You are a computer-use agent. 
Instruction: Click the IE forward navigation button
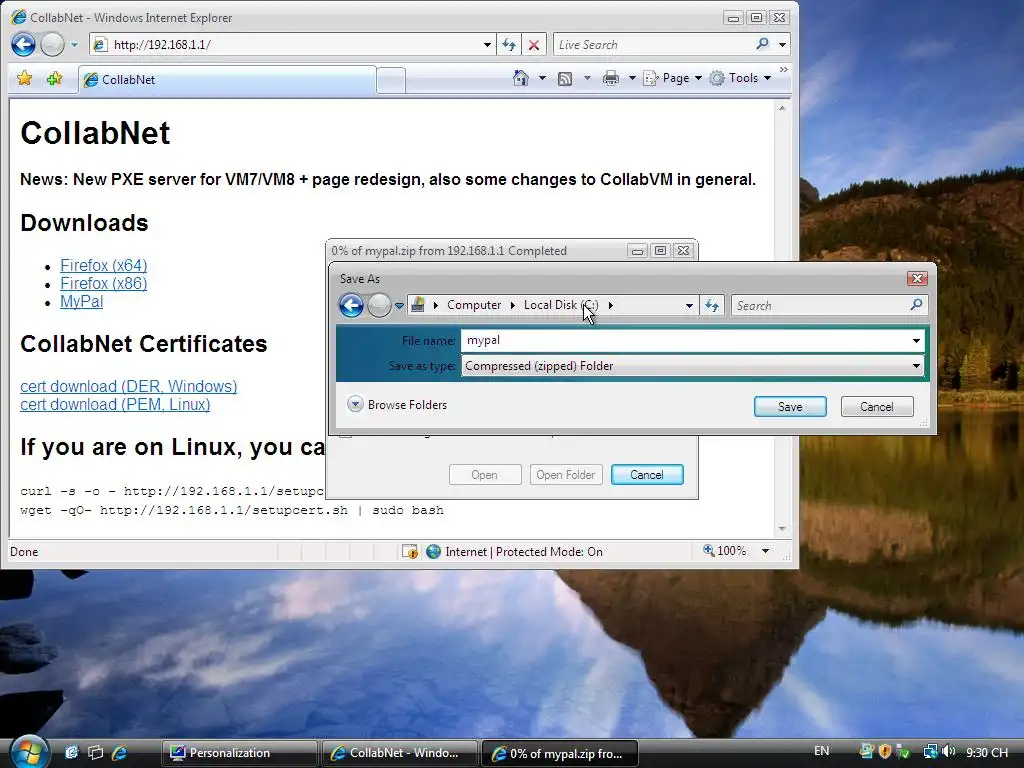pyautogui.click(x=52, y=44)
